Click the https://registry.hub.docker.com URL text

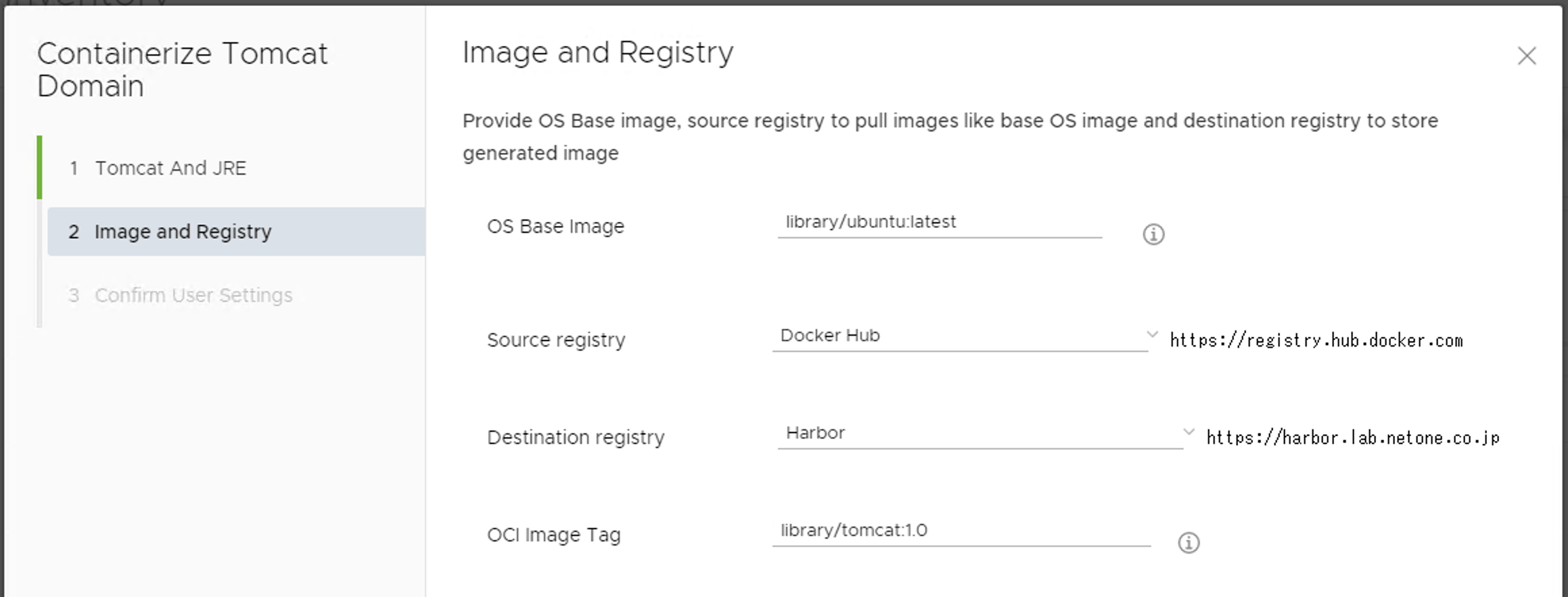pos(1316,340)
